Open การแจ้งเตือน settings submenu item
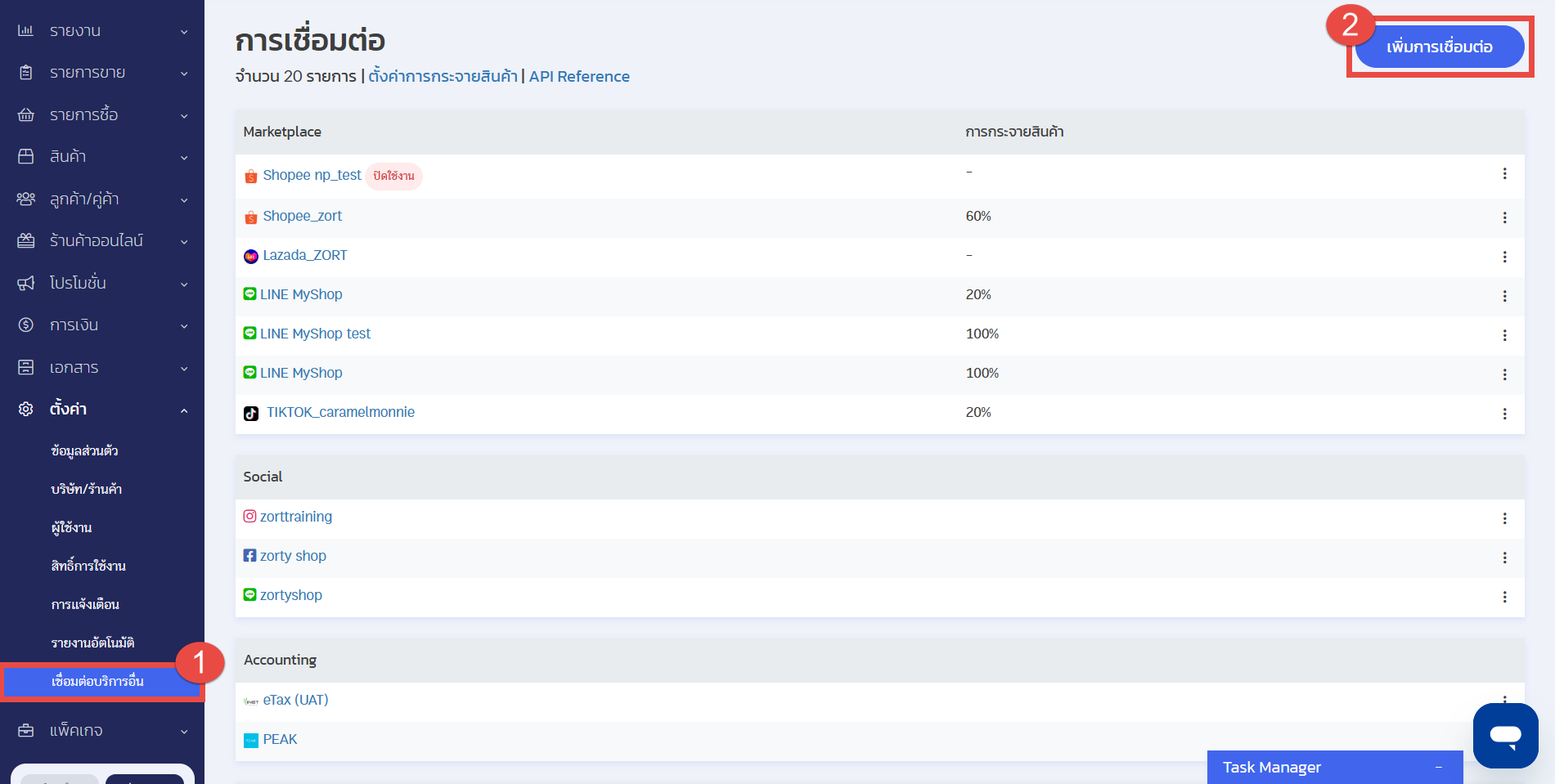 [85, 604]
